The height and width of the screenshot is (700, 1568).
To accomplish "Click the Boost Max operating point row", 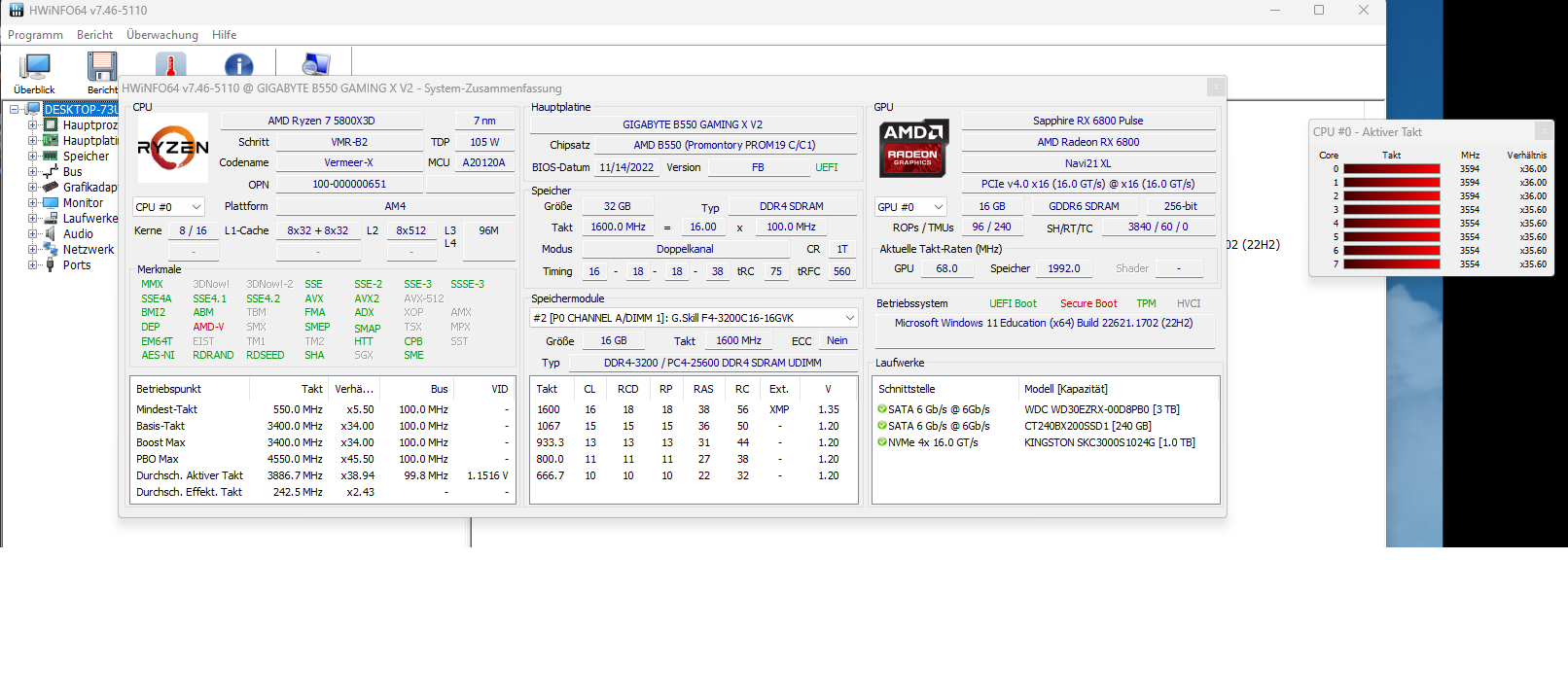I will [x=322, y=442].
